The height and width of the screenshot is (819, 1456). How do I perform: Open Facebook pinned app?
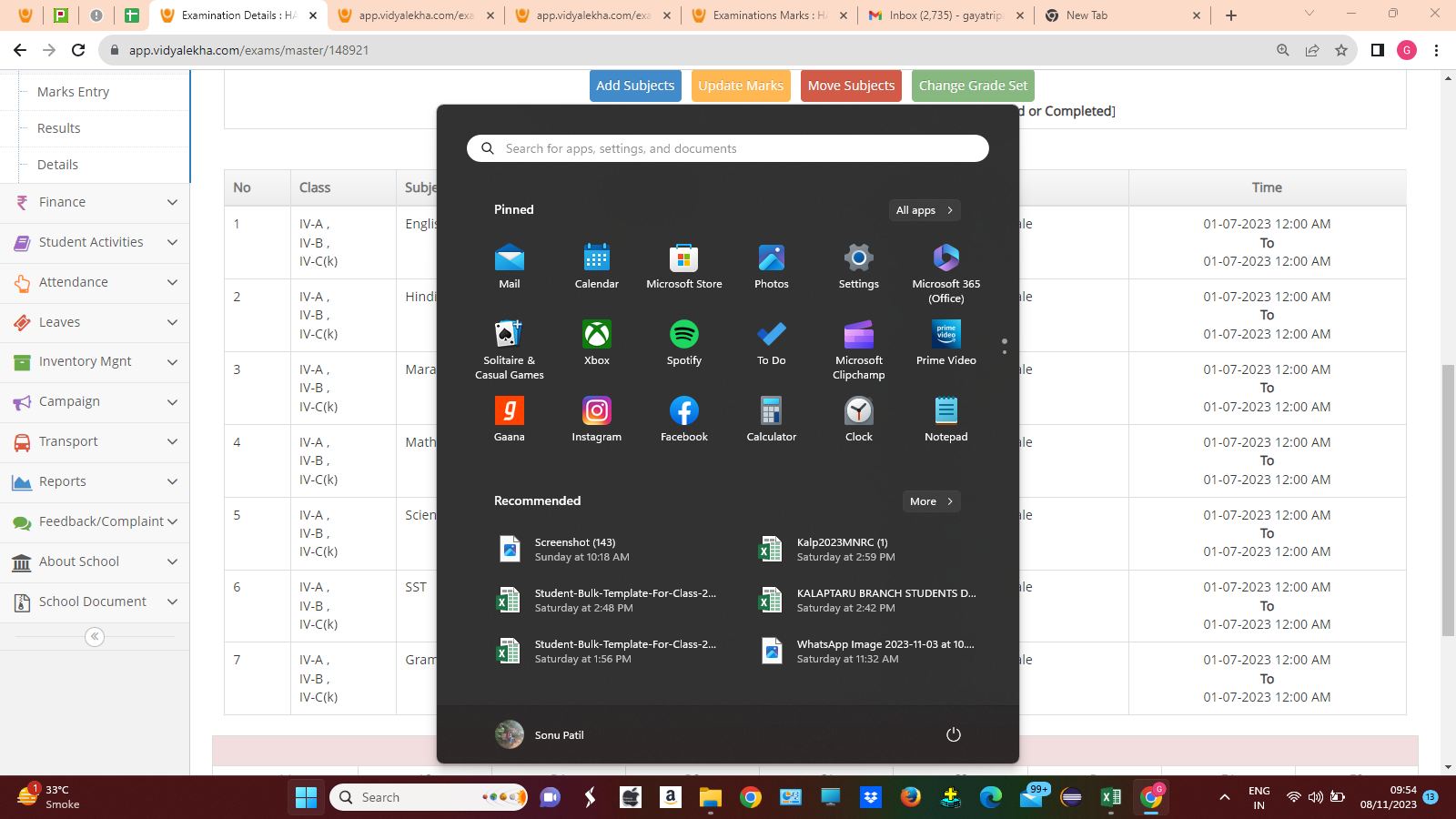click(x=684, y=420)
